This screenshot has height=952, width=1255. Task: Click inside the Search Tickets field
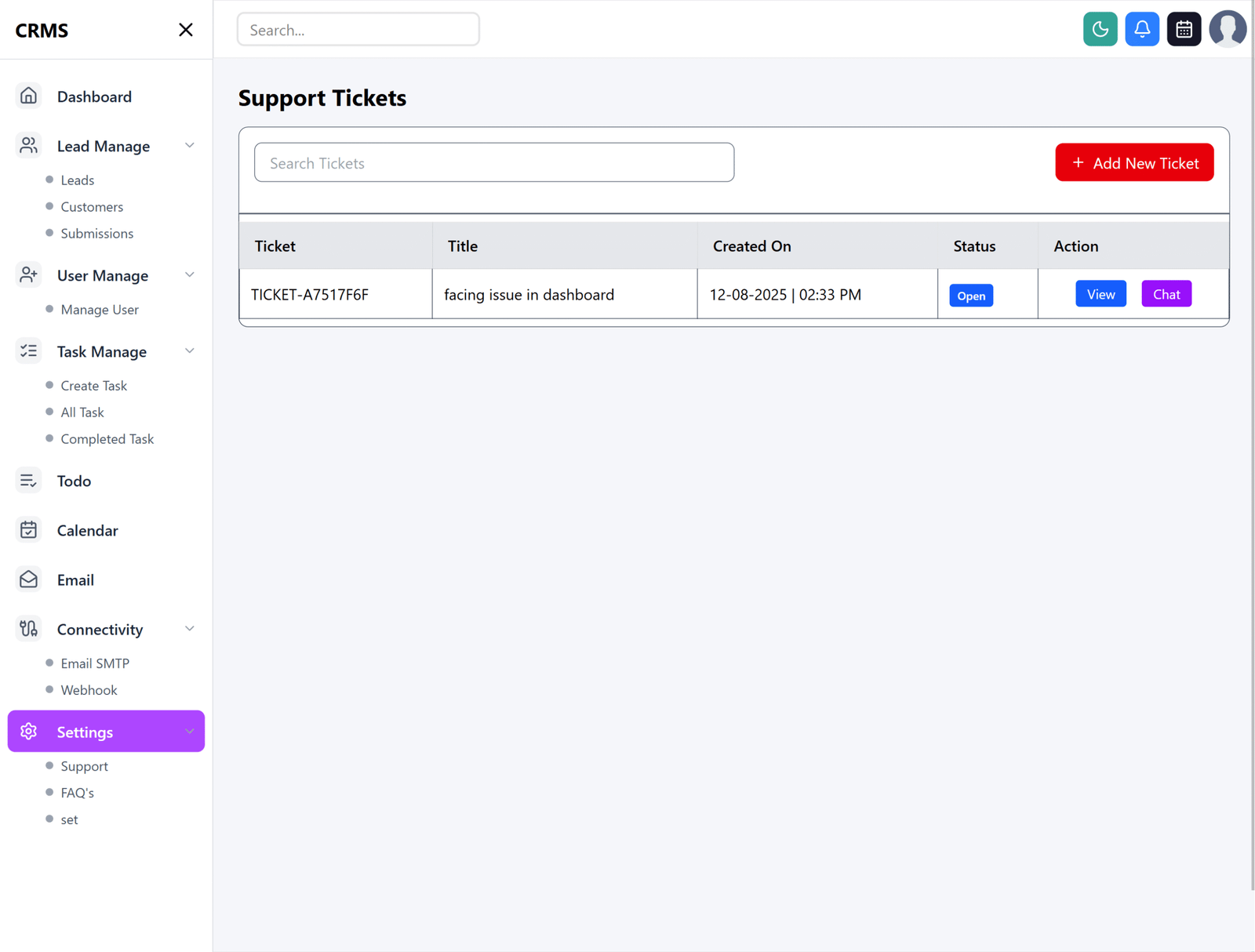pos(493,162)
